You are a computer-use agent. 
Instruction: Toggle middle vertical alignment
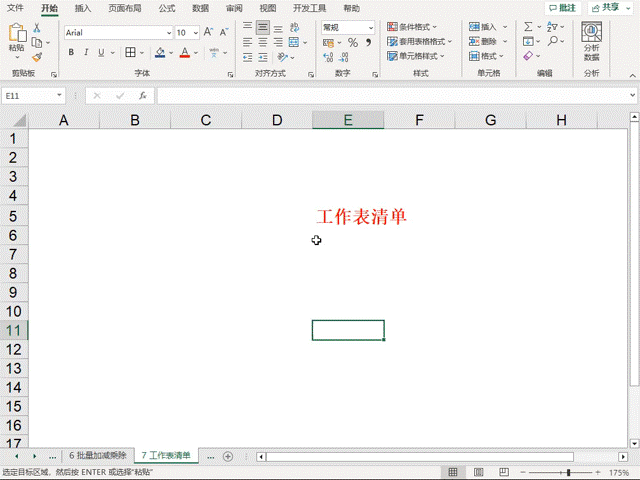[x=263, y=27]
